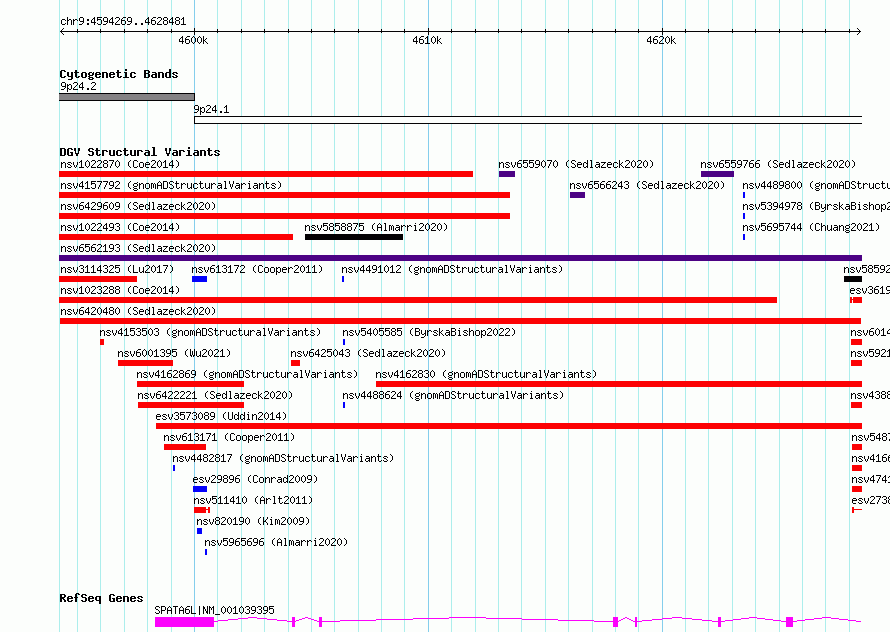Select the nsv511410 (Arlt2011) label
Screen dimensions: 890x632
click(x=253, y=500)
